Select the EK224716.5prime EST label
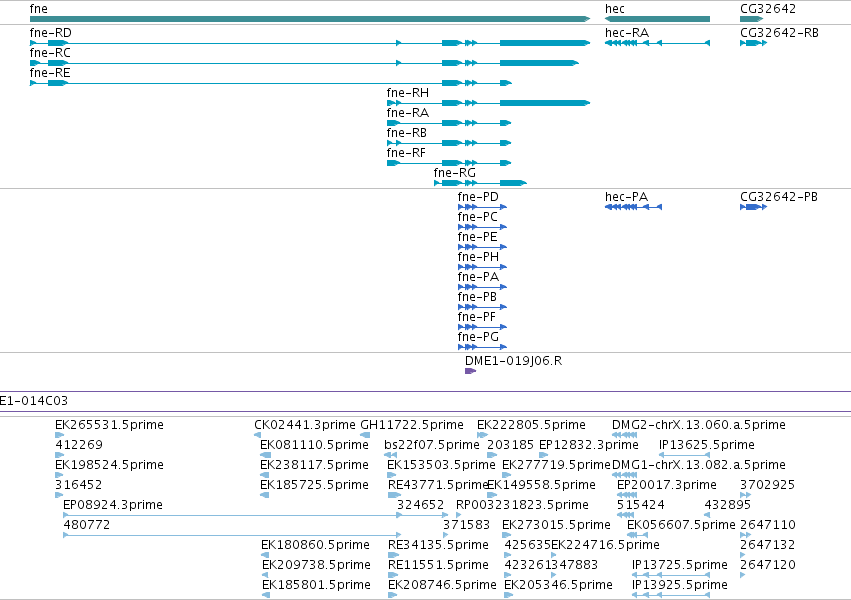Viewport: 851px width, 600px height. pyautogui.click(x=606, y=545)
